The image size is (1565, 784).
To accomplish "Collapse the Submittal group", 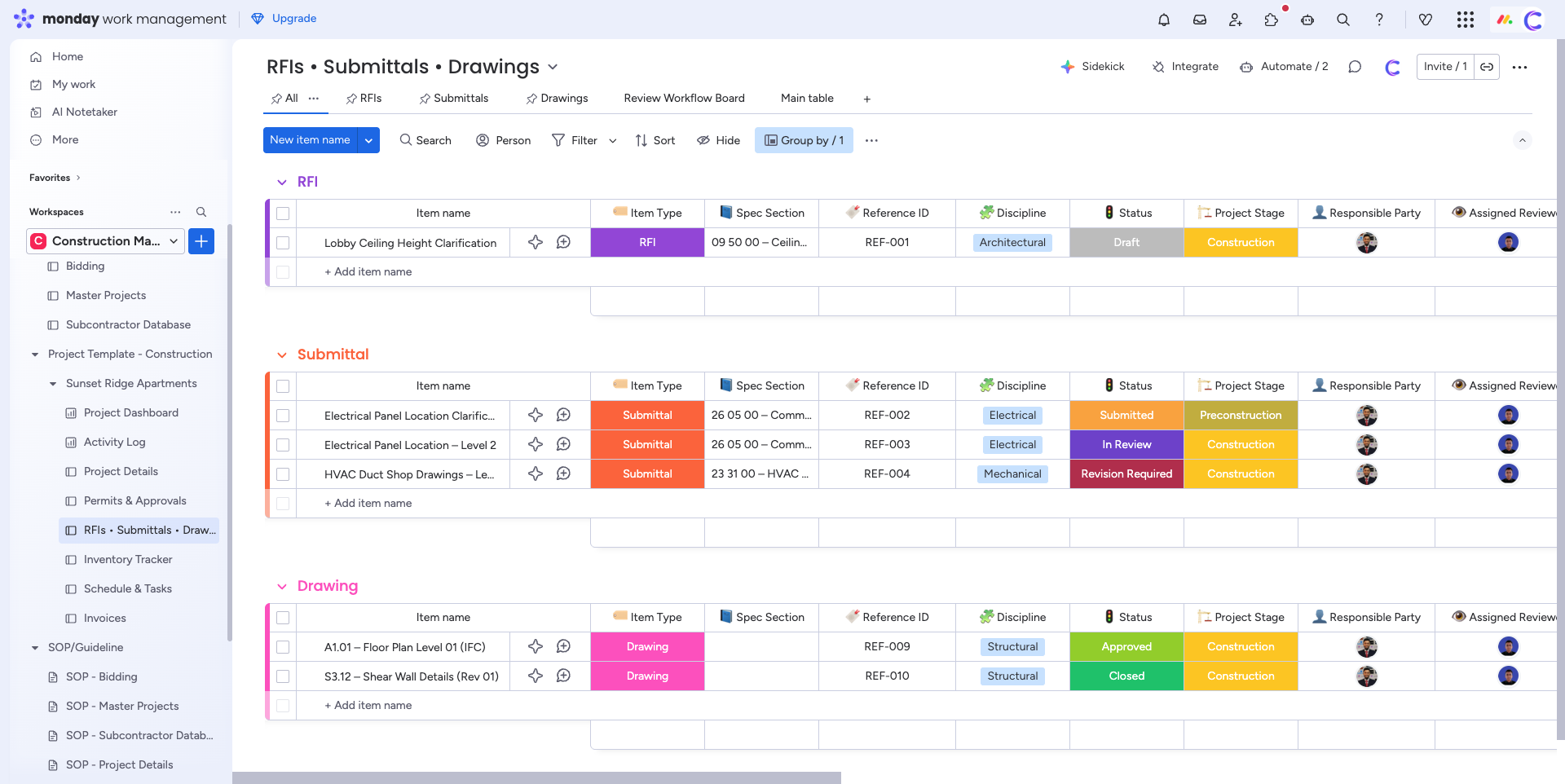I will click(282, 355).
